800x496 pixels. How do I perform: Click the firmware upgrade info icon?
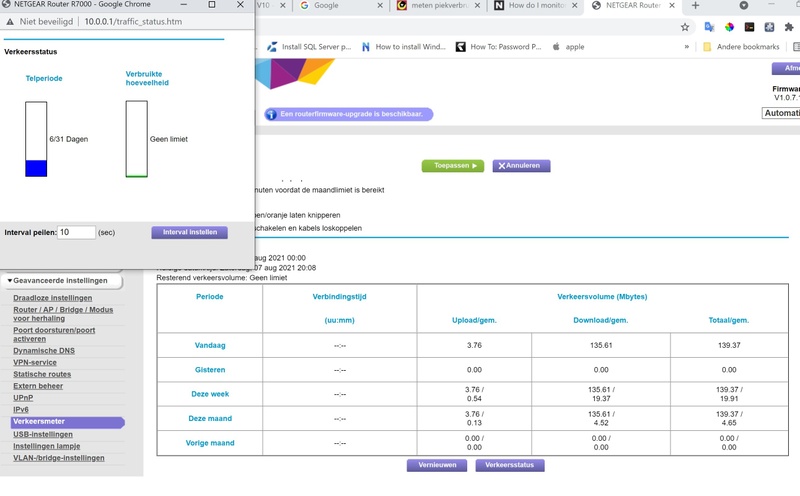(x=271, y=114)
